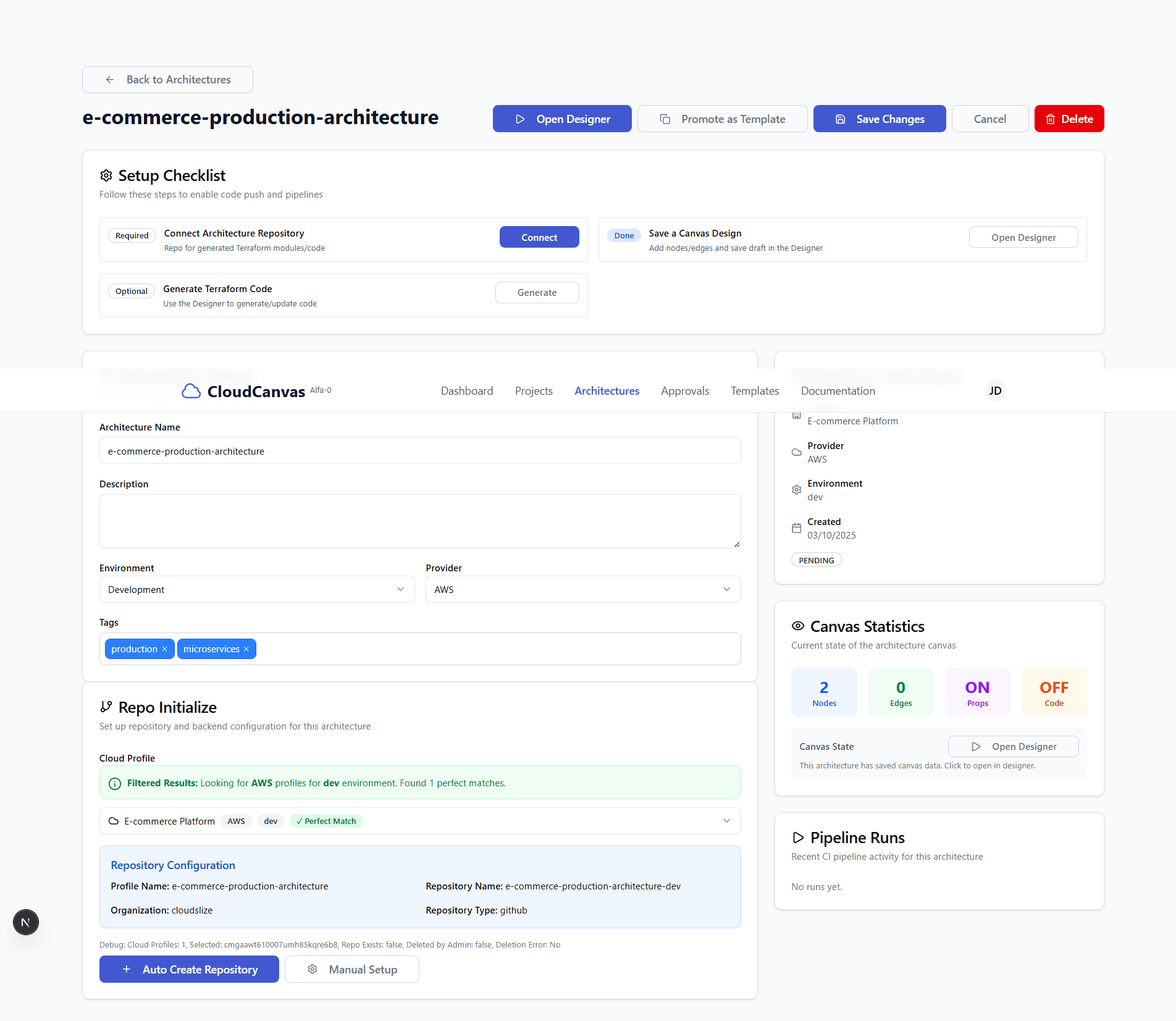Open the Provider dropdown showing AWS
The image size is (1176, 1021).
point(582,589)
